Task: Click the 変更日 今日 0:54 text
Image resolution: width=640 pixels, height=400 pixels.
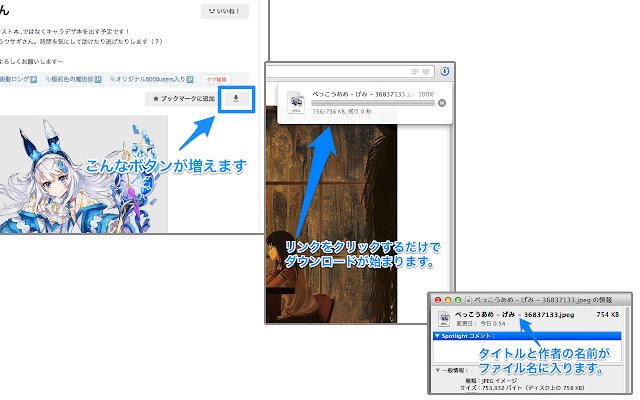Action: point(480,323)
